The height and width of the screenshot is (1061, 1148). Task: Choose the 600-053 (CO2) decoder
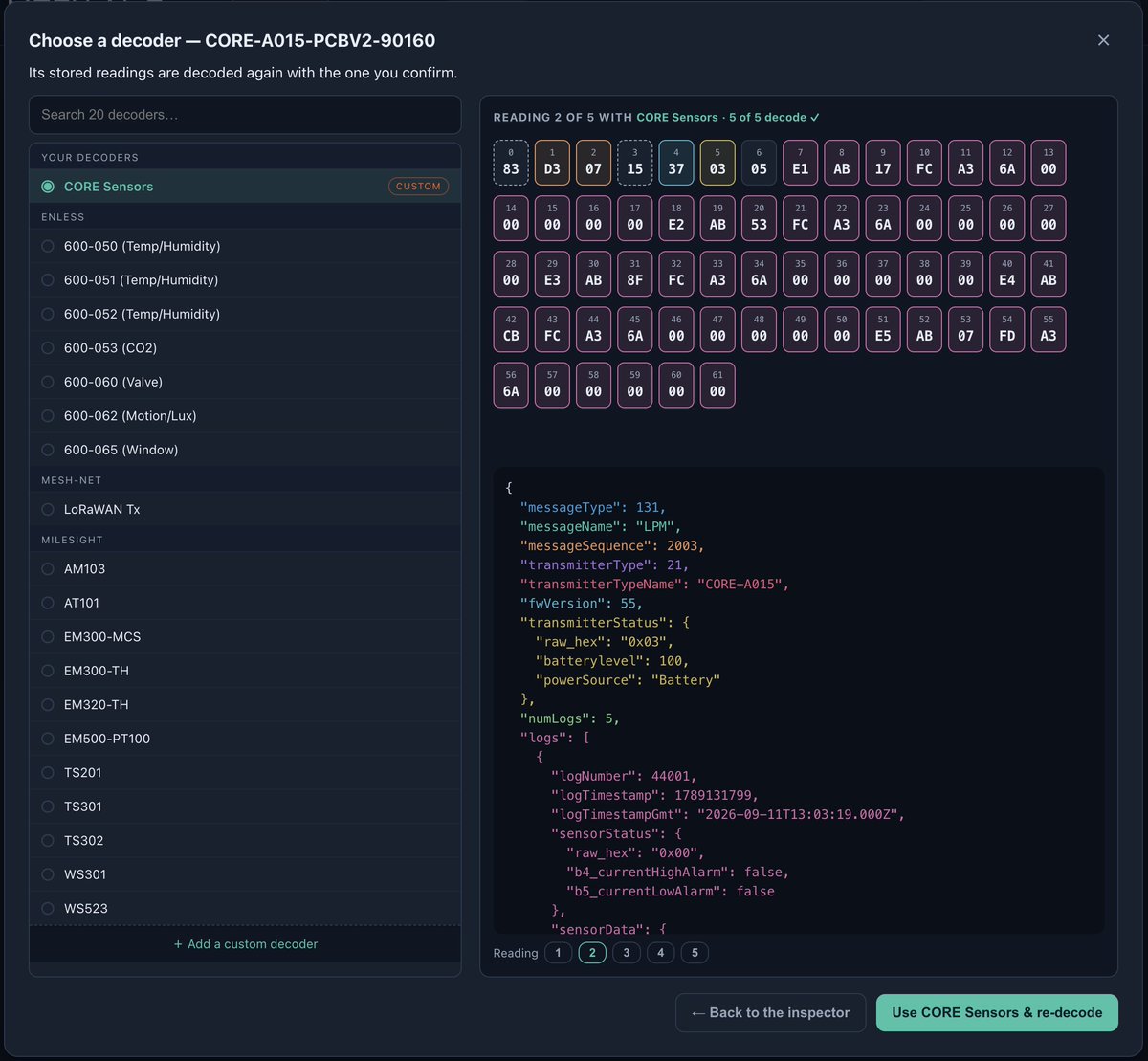pyautogui.click(x=245, y=348)
